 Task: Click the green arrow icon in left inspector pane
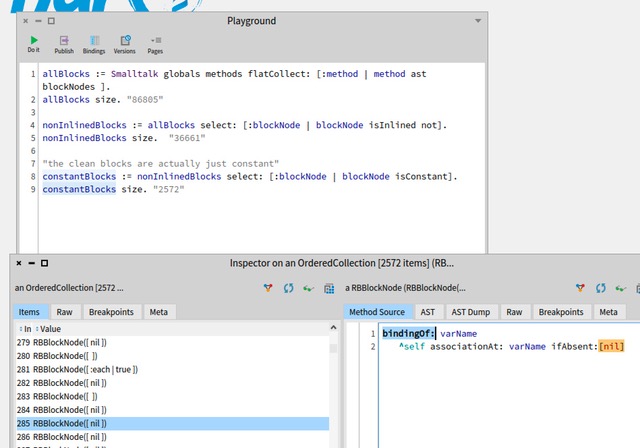(309, 288)
